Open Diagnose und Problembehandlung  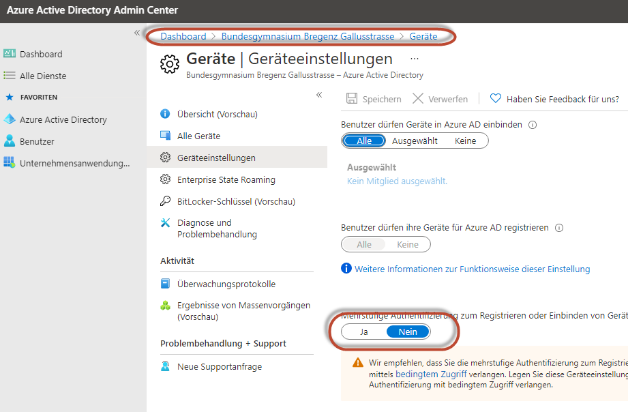tap(217, 228)
